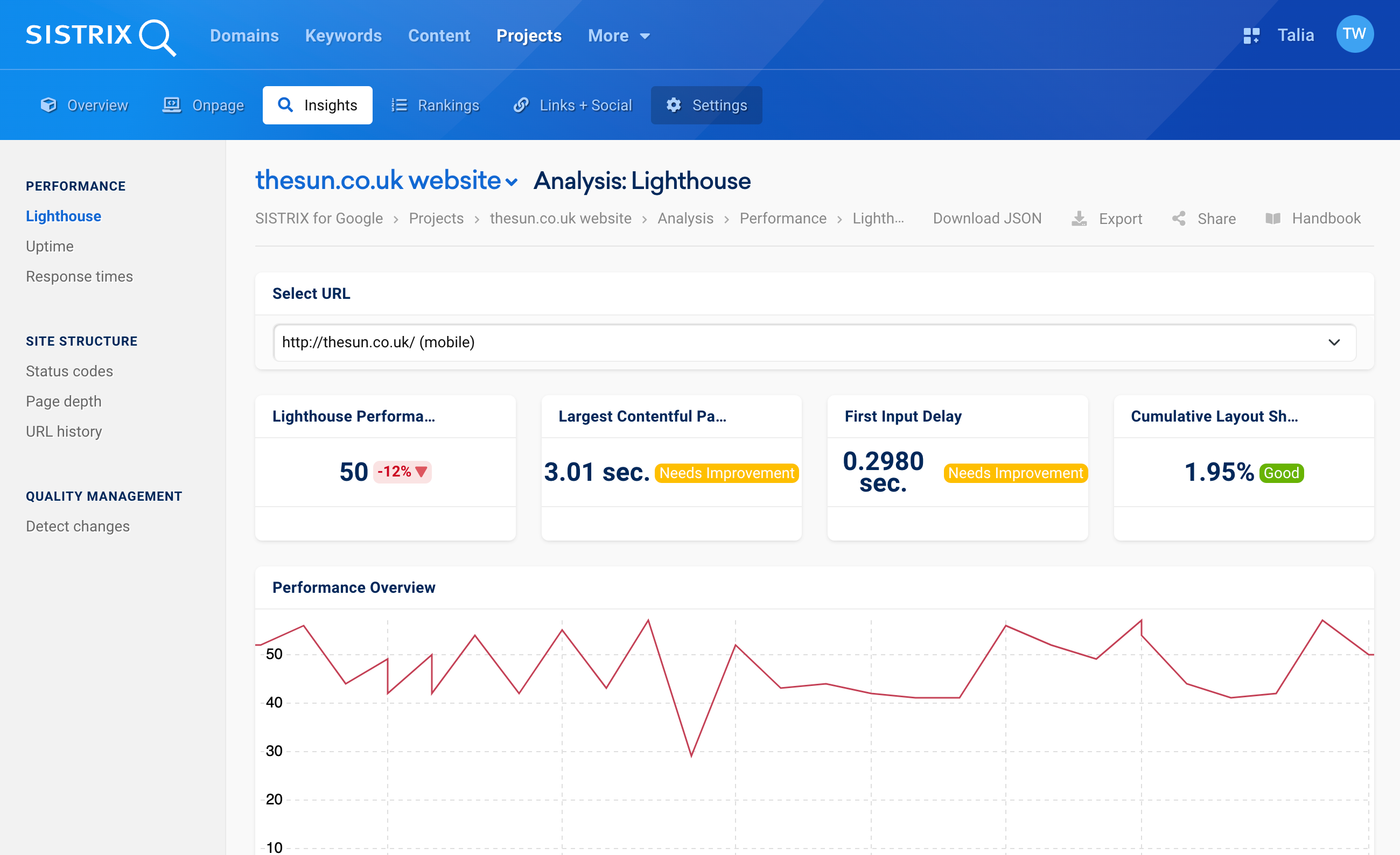1400x855 pixels.
Task: Open the thesun.co.uk website project dropdown
Action: [x=387, y=181]
